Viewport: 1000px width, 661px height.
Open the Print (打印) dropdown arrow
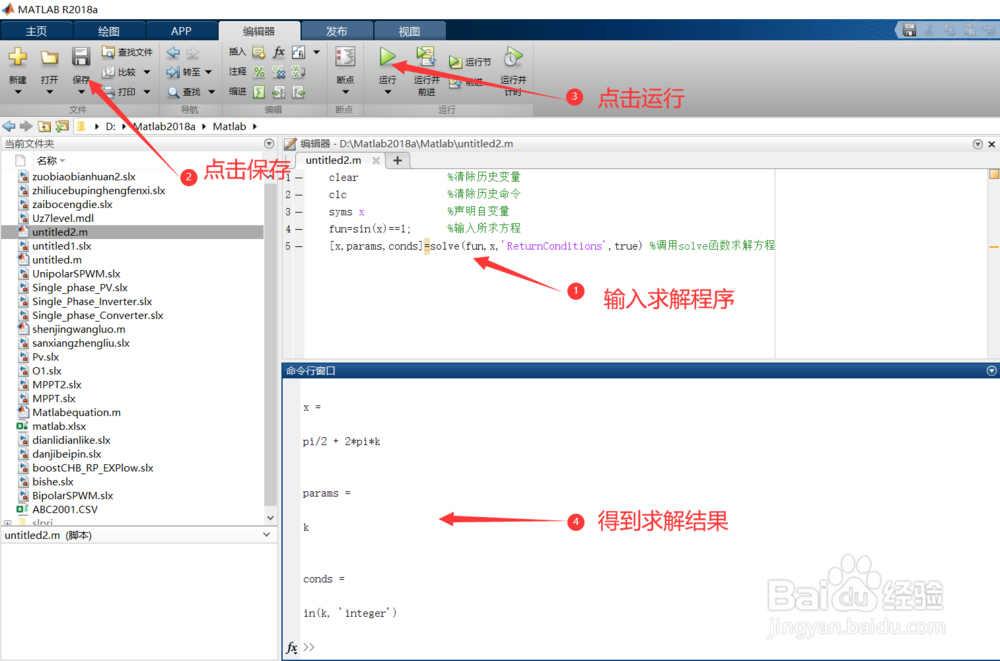pos(147,92)
